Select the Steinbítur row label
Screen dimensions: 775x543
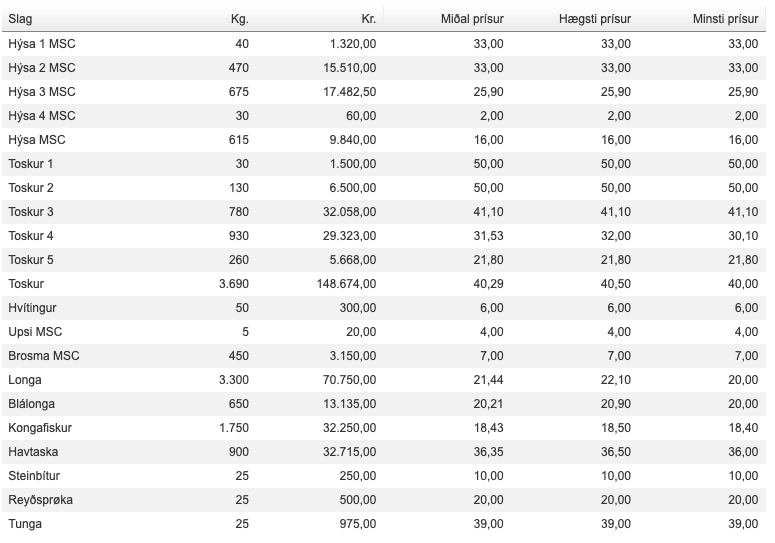click(x=34, y=475)
